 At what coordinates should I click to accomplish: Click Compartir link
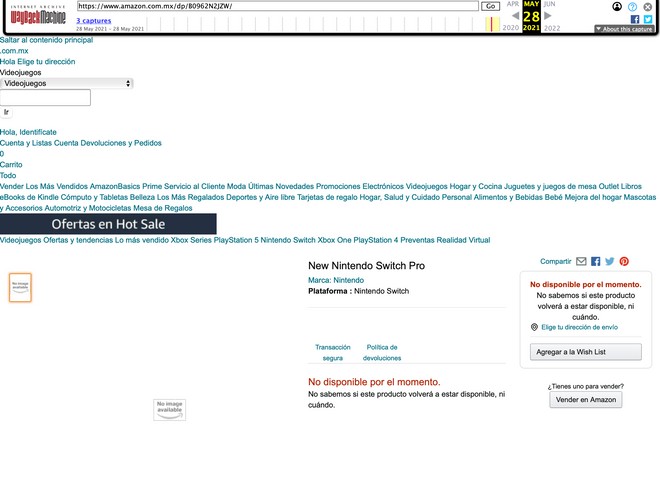click(556, 262)
